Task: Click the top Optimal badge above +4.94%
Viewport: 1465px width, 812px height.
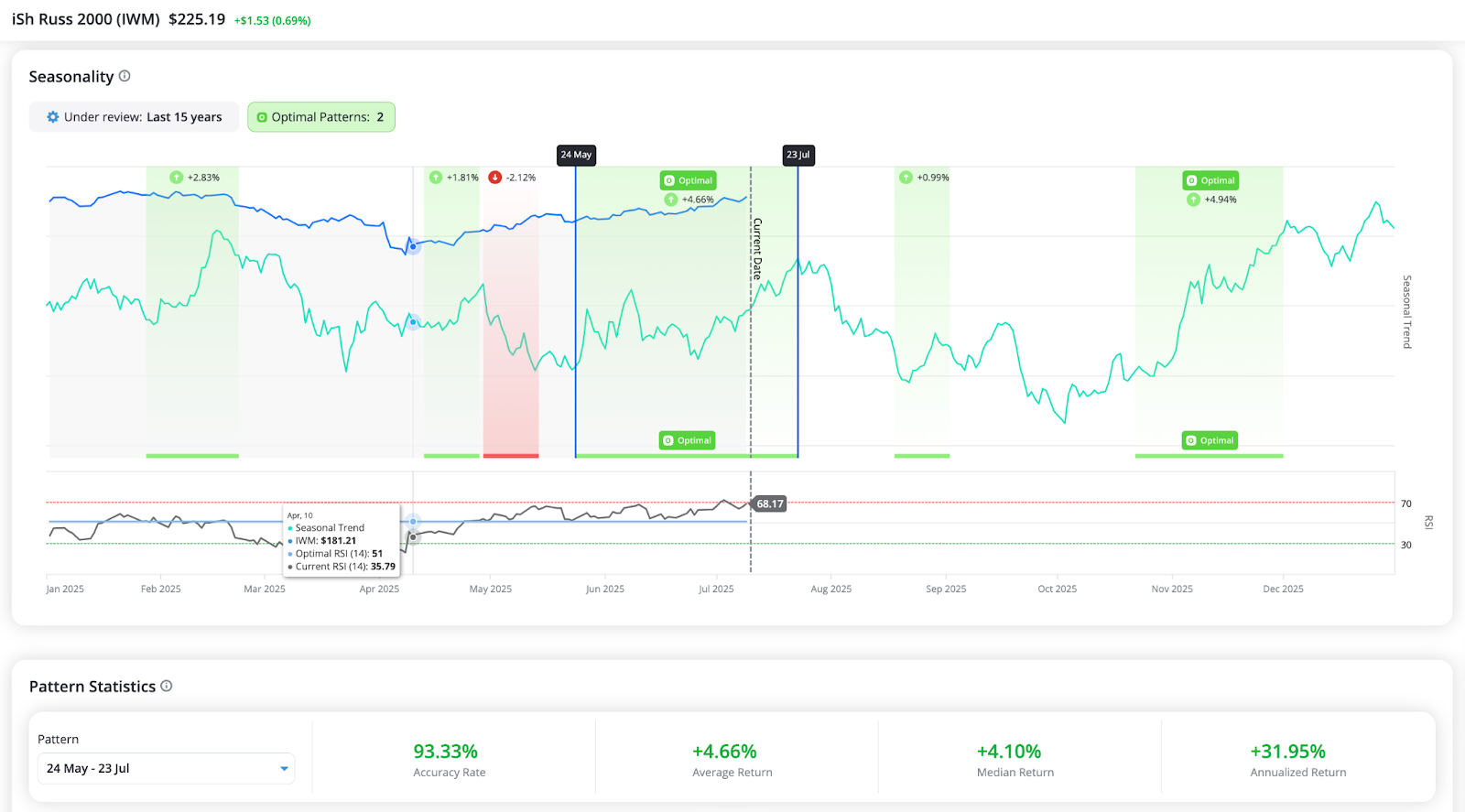Action: click(x=1210, y=180)
